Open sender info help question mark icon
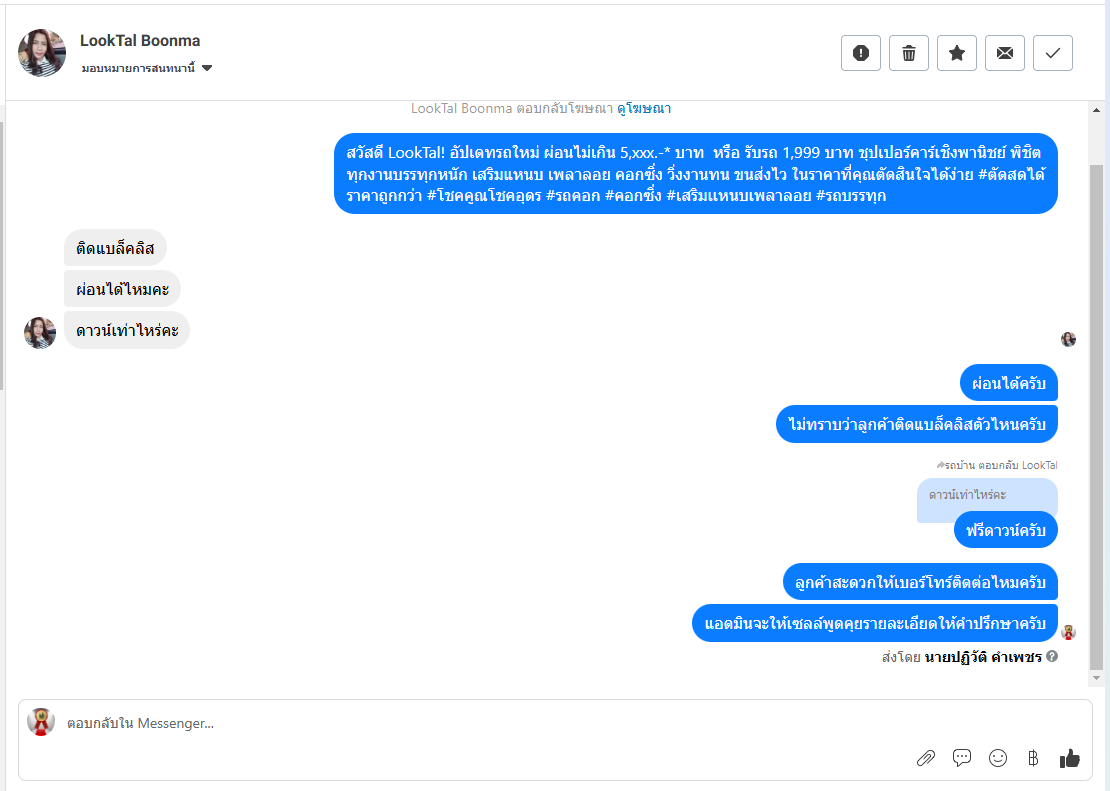The height and width of the screenshot is (791, 1110). click(1052, 656)
